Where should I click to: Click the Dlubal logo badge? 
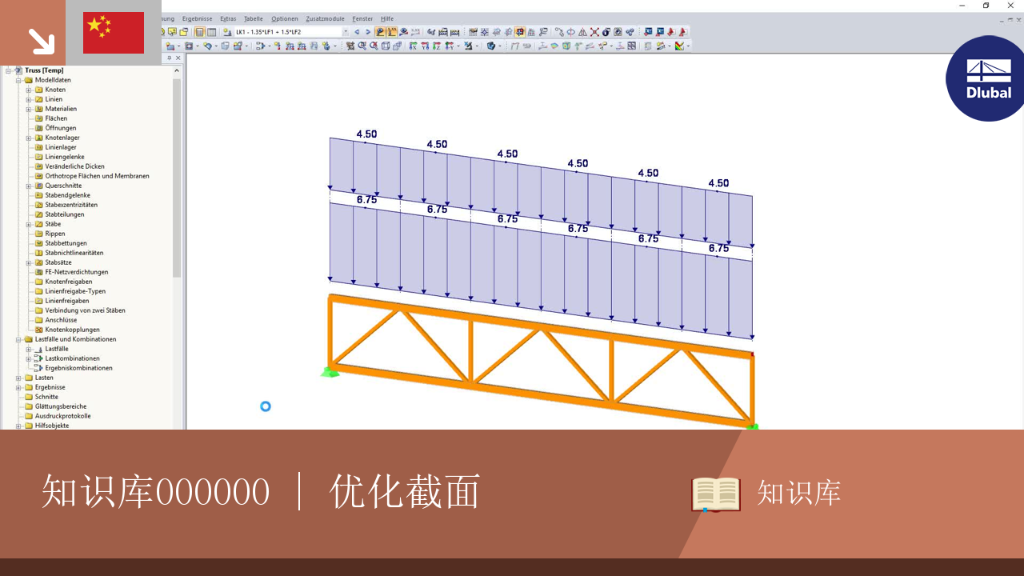986,78
